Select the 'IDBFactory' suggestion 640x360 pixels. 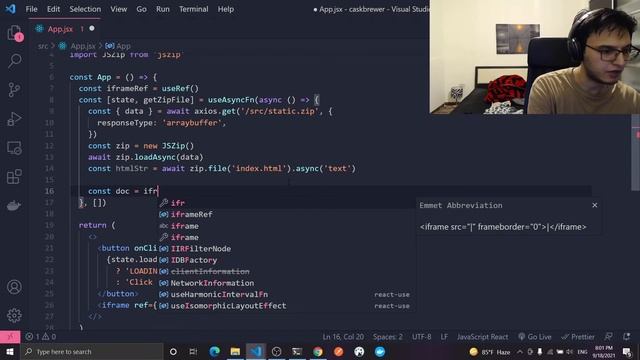(x=287, y=260)
